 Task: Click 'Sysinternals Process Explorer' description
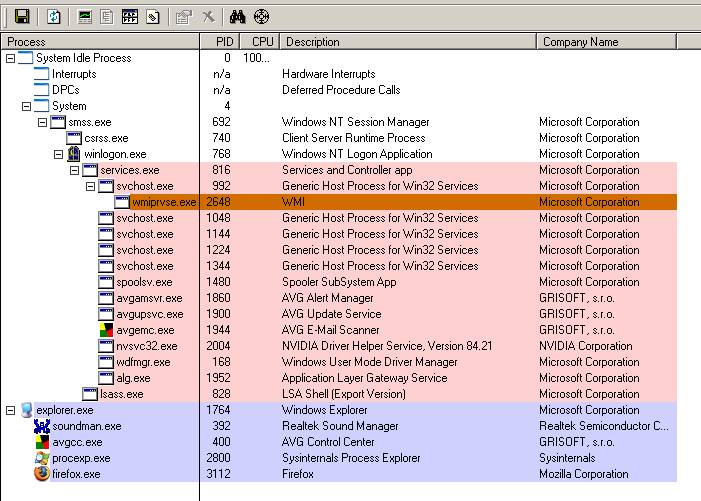351,458
